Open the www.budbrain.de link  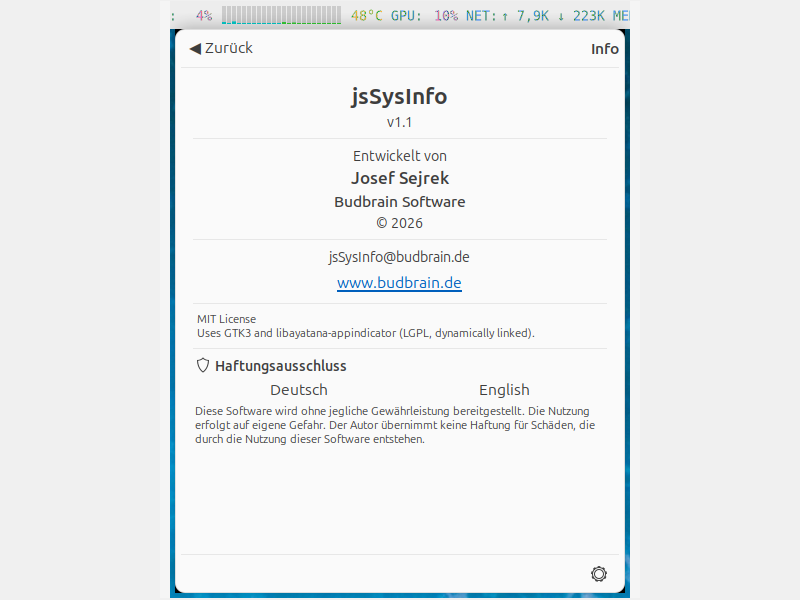399,283
